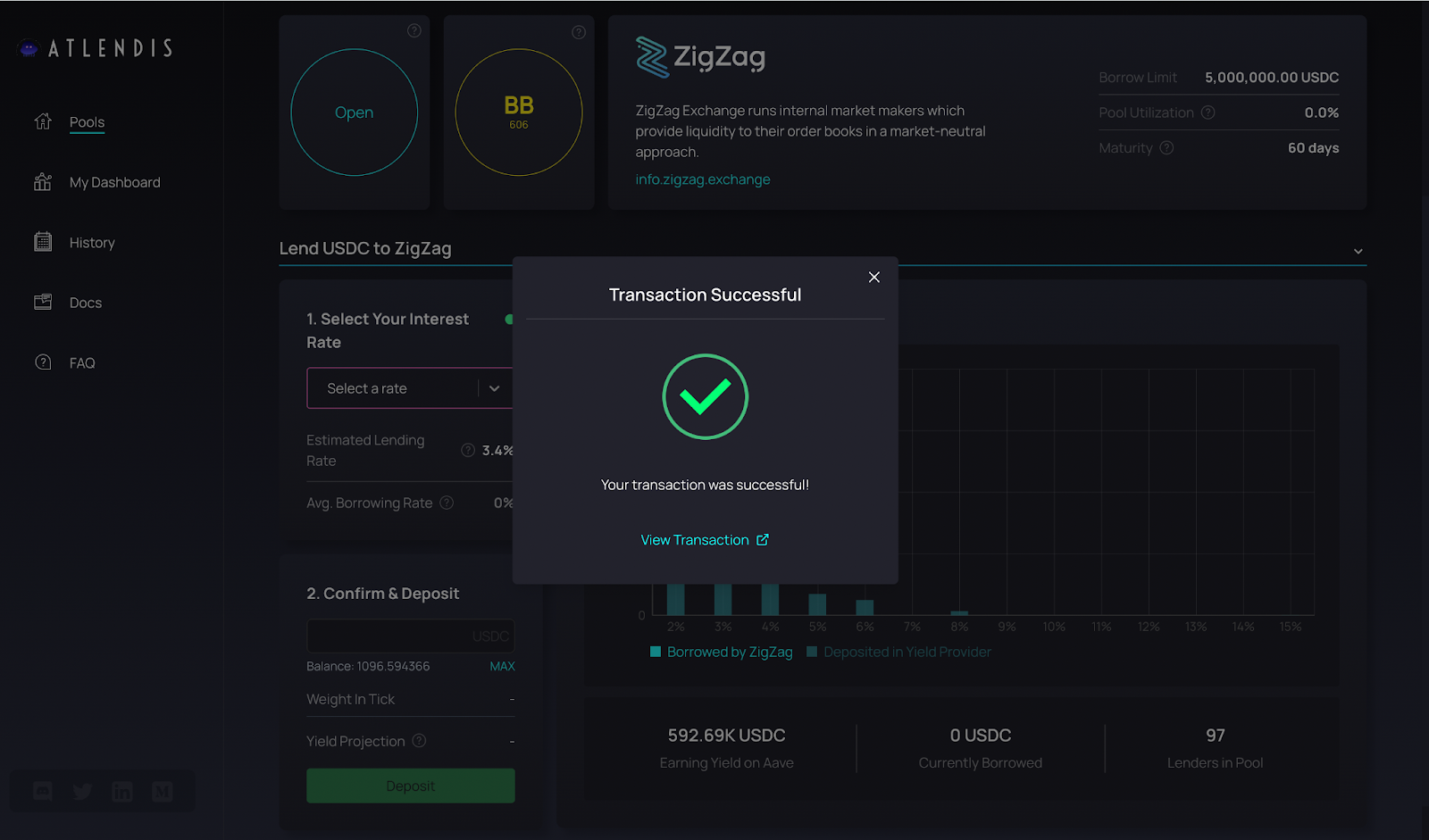
Task: Open the Medium social icon
Action: coord(162,791)
